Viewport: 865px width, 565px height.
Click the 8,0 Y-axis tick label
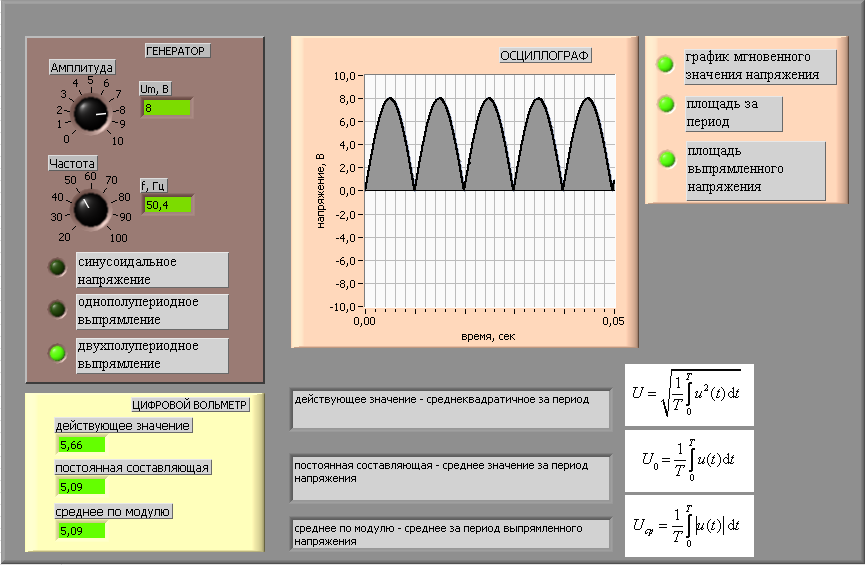pos(348,99)
